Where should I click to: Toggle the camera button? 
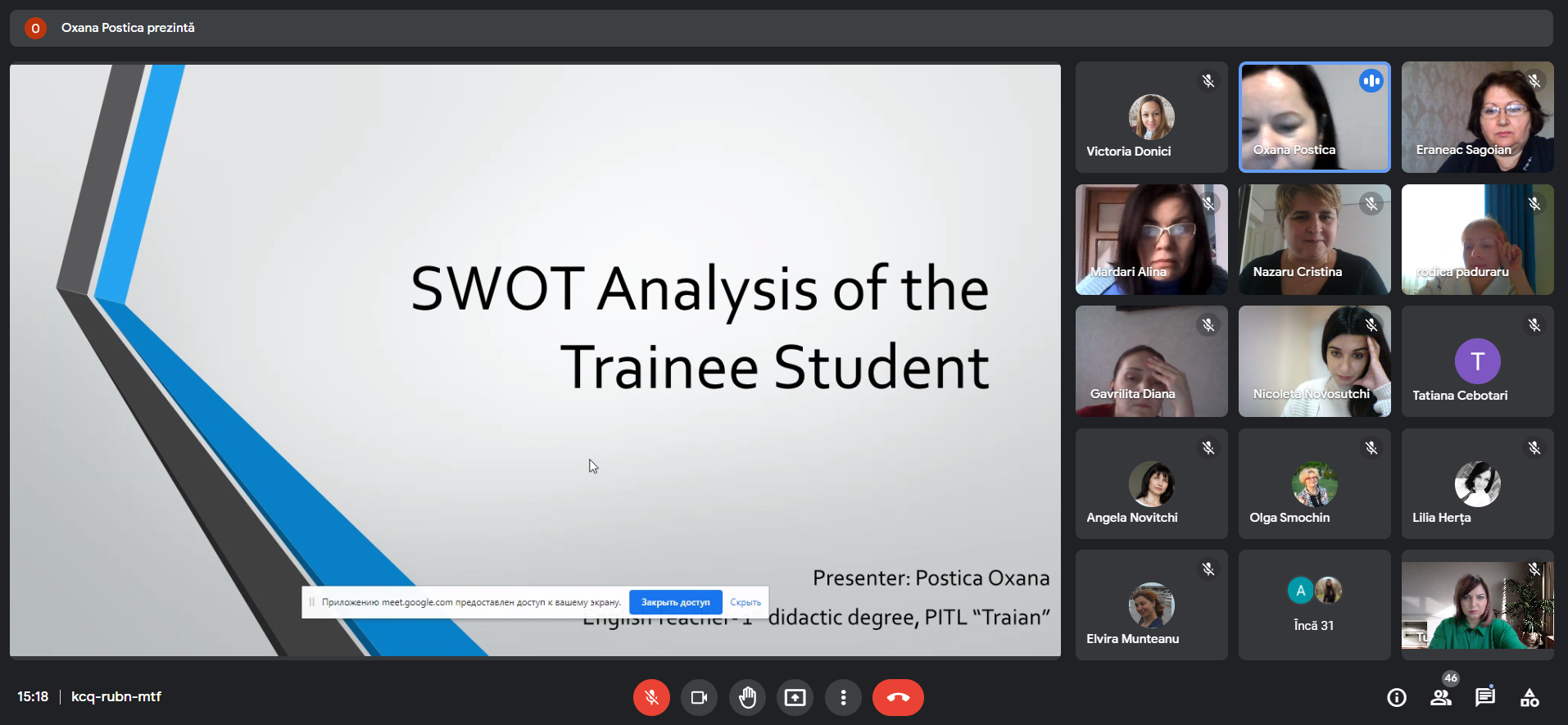pos(699,698)
